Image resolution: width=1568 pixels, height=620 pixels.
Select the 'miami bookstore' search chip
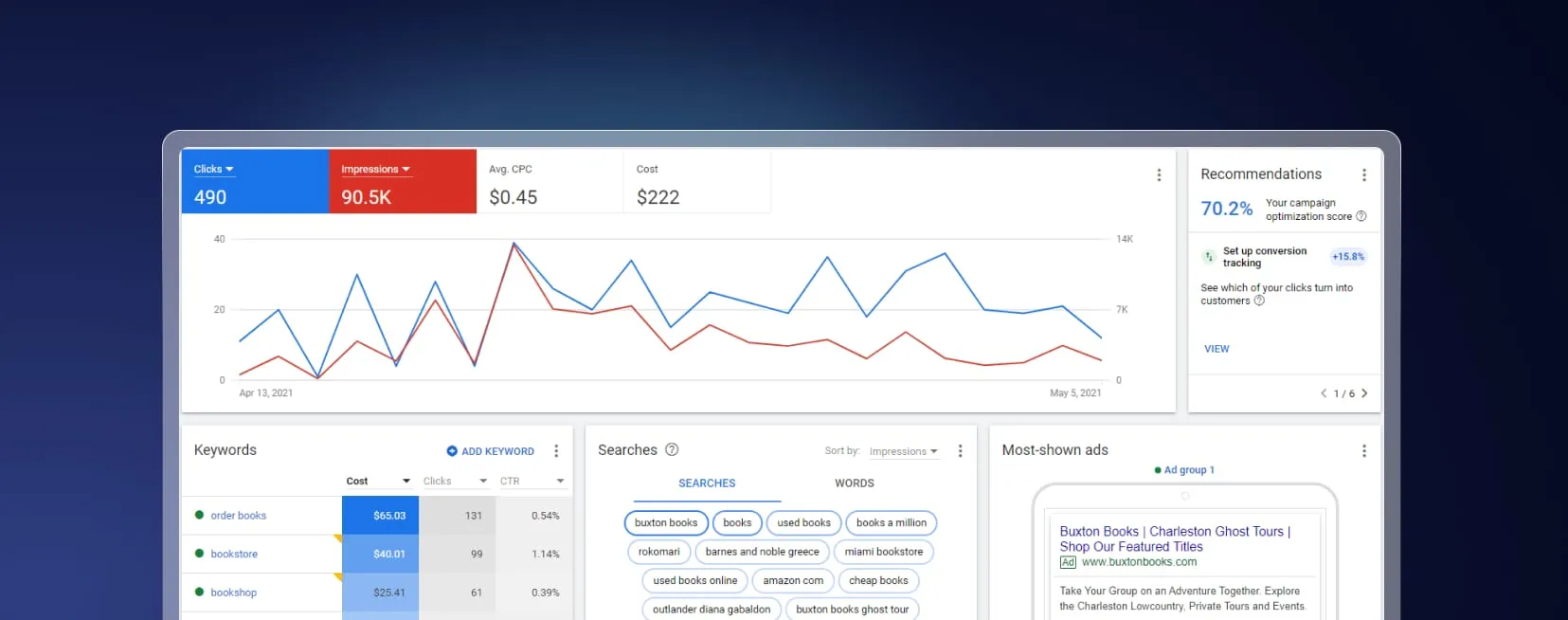coord(884,552)
